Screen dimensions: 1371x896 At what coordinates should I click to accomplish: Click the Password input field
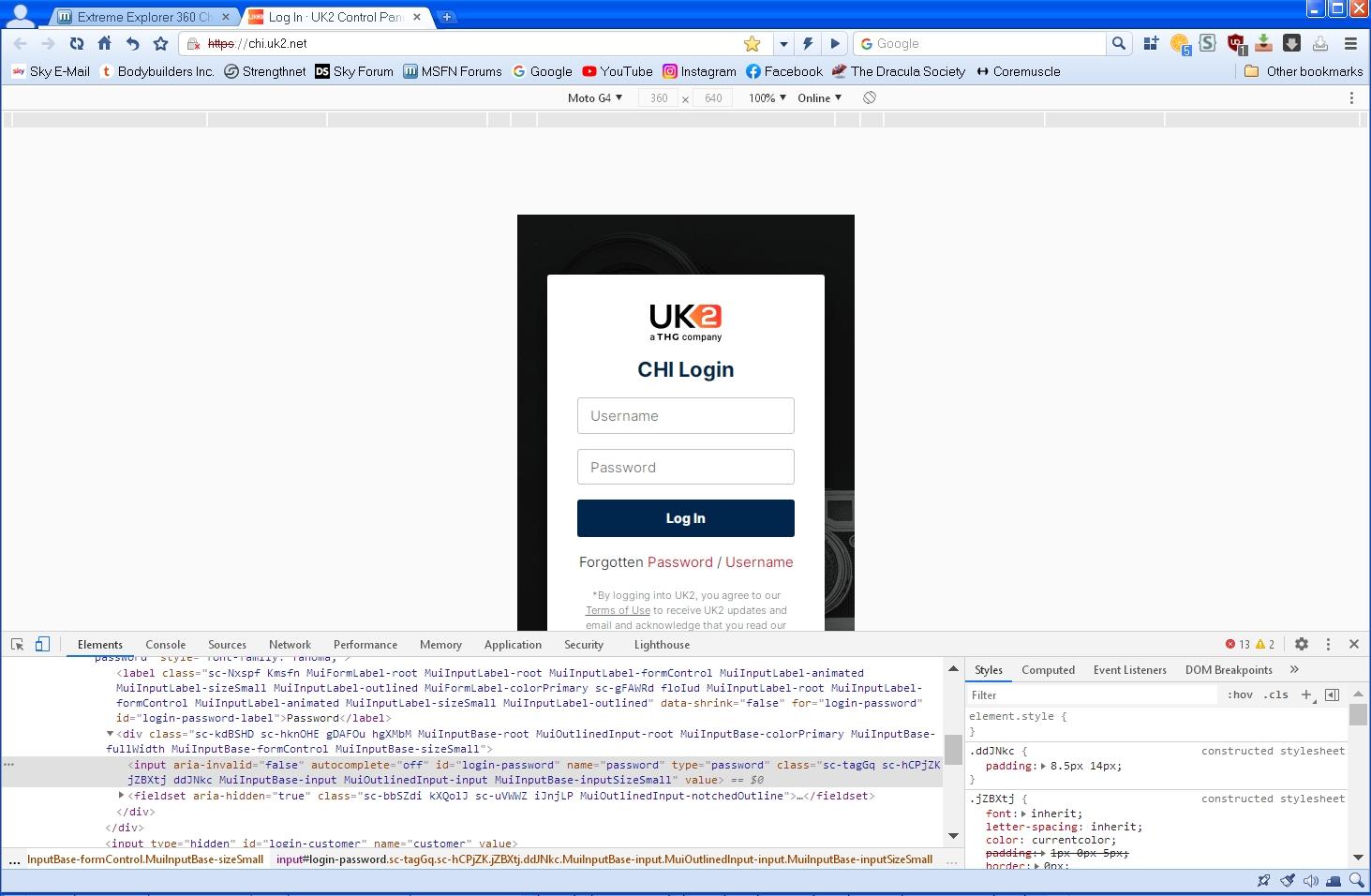pyautogui.click(x=686, y=467)
